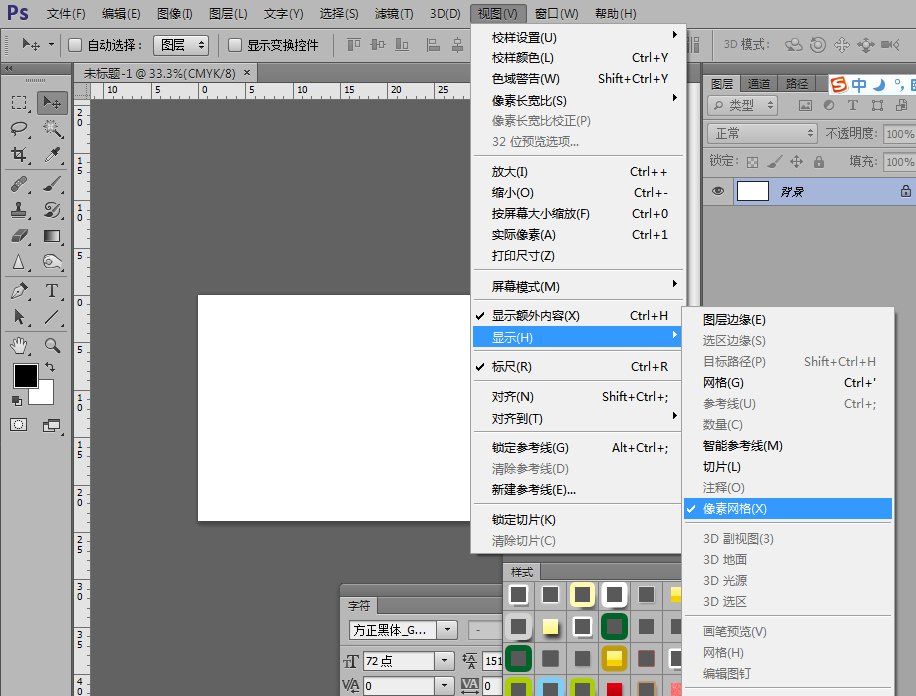Screen dimensions: 916x696
Task: Toggle the 标尺 option in the View menu
Action: coord(530,365)
